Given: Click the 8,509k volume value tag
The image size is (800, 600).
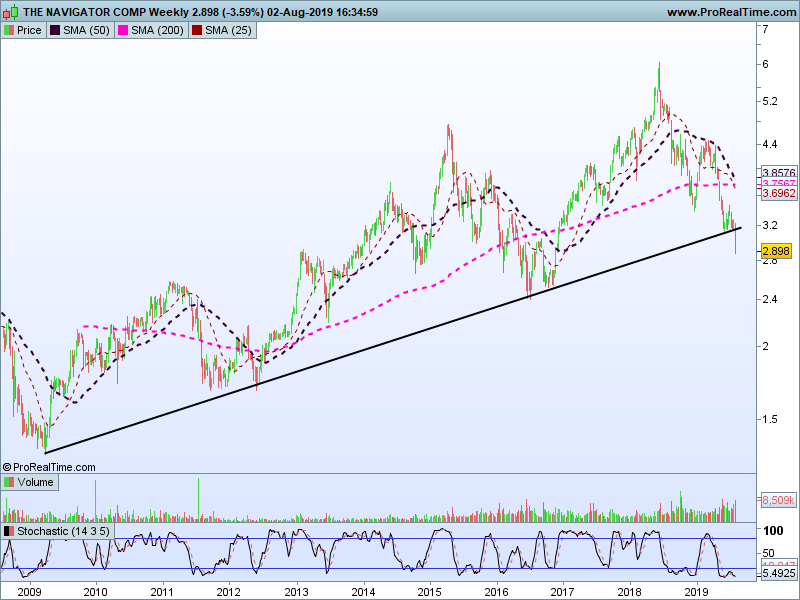Looking at the screenshot, I should point(779,500).
